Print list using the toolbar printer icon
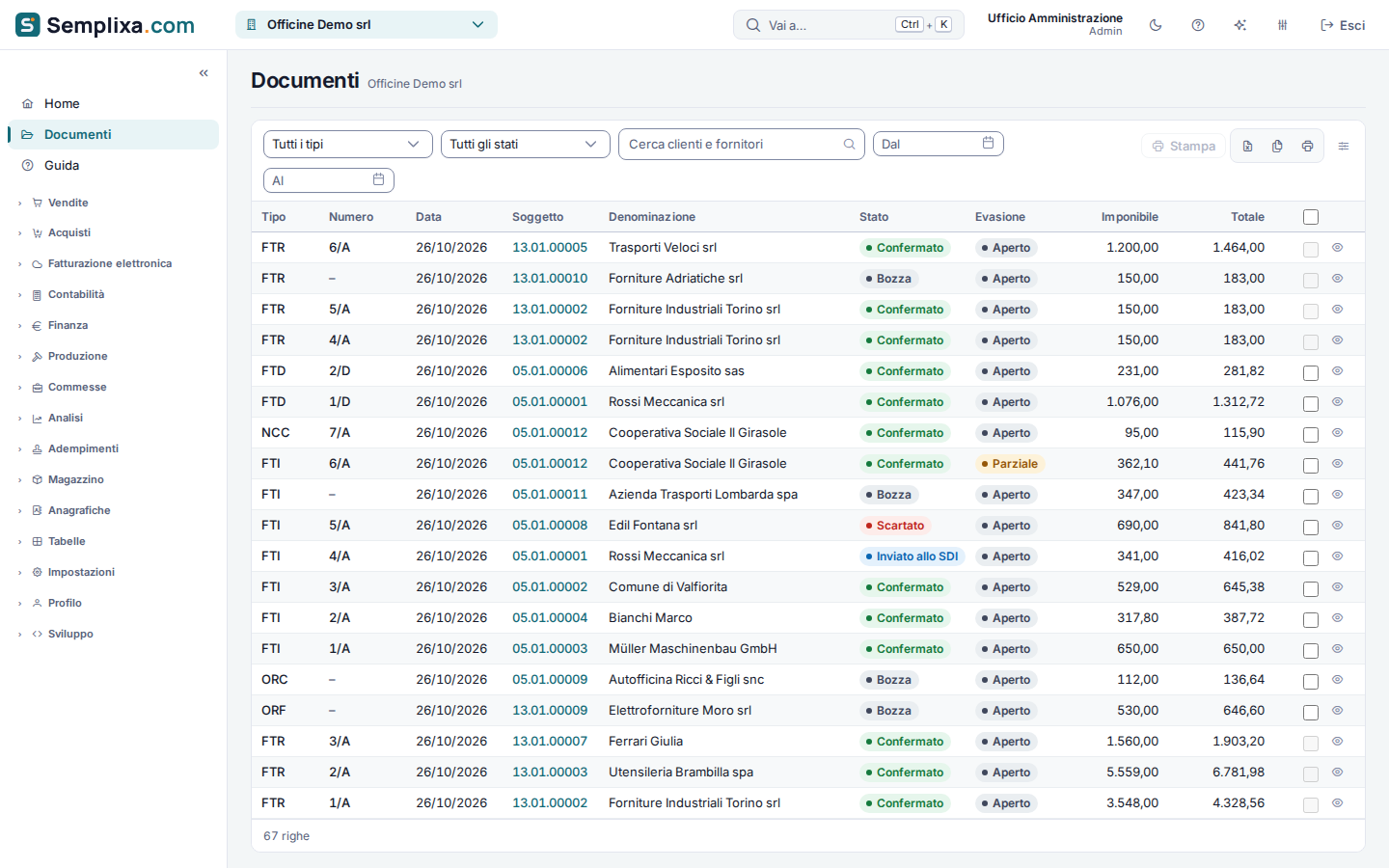Screen dimensions: 1389x868 [1307, 146]
